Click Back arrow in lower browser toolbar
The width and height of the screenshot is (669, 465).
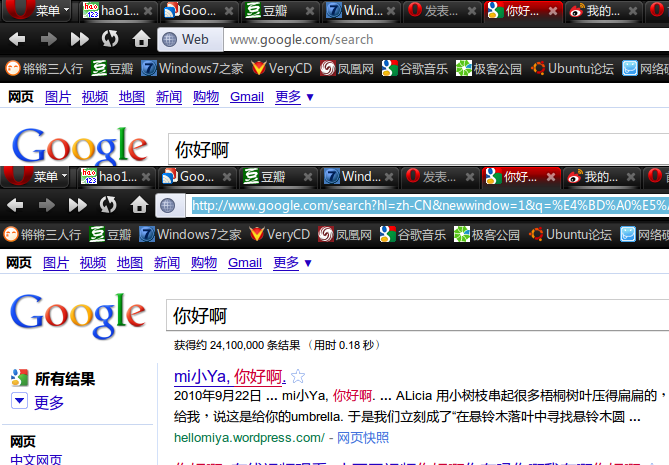pos(15,205)
